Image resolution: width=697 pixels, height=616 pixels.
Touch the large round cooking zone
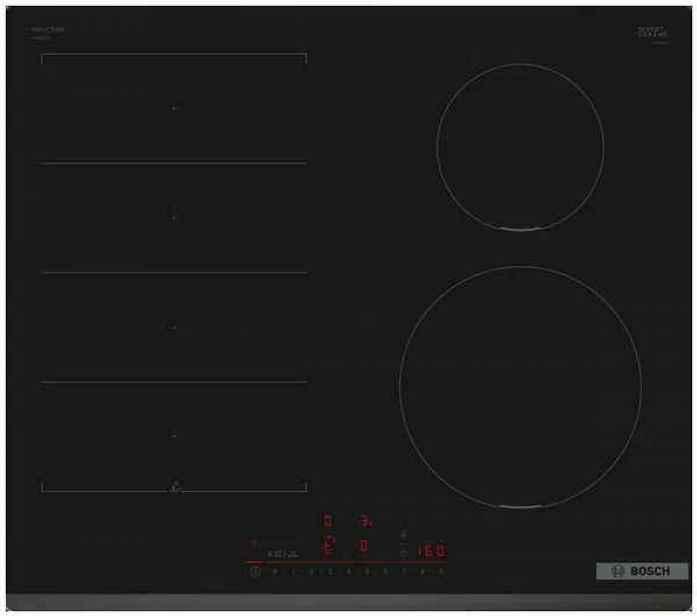520,386
